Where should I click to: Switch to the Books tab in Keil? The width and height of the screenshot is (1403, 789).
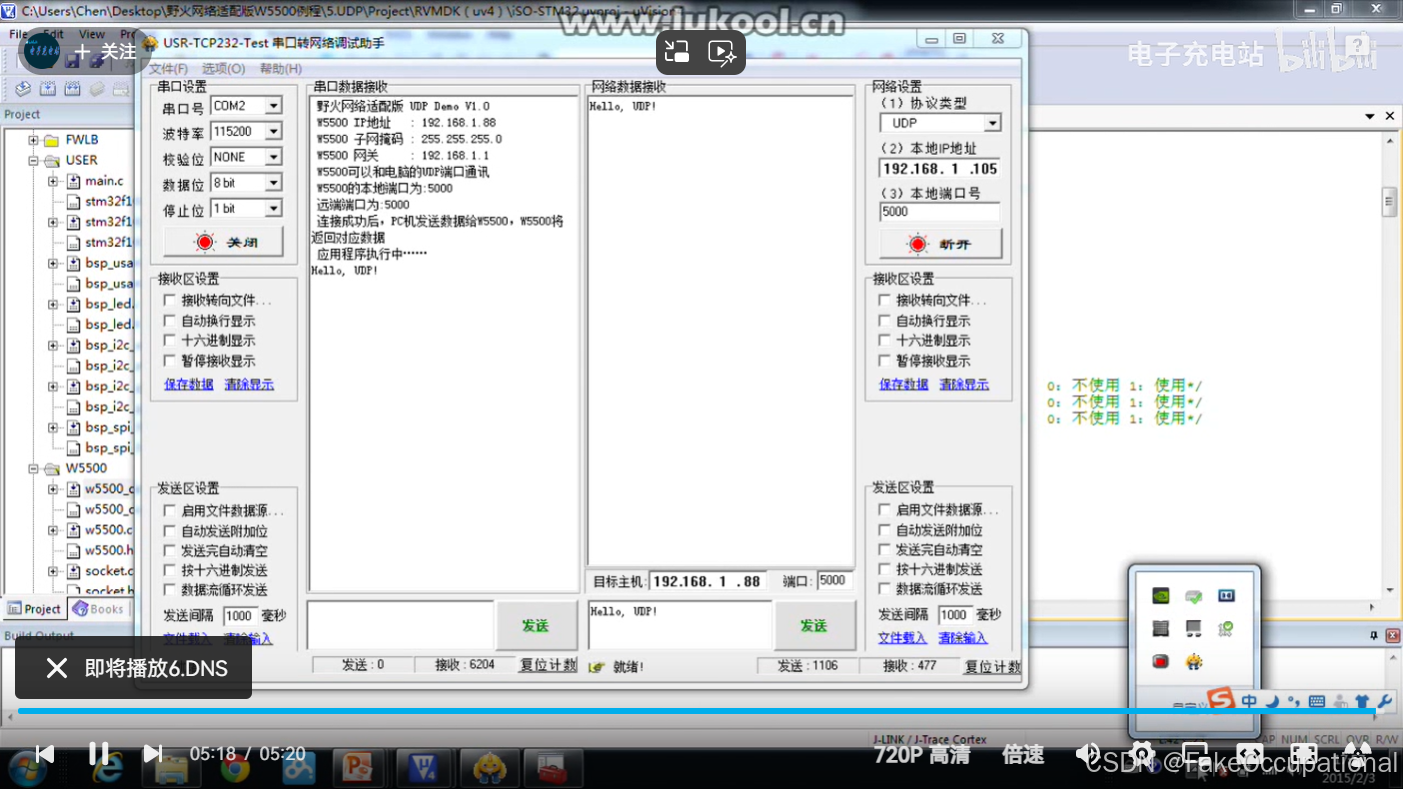click(98, 609)
